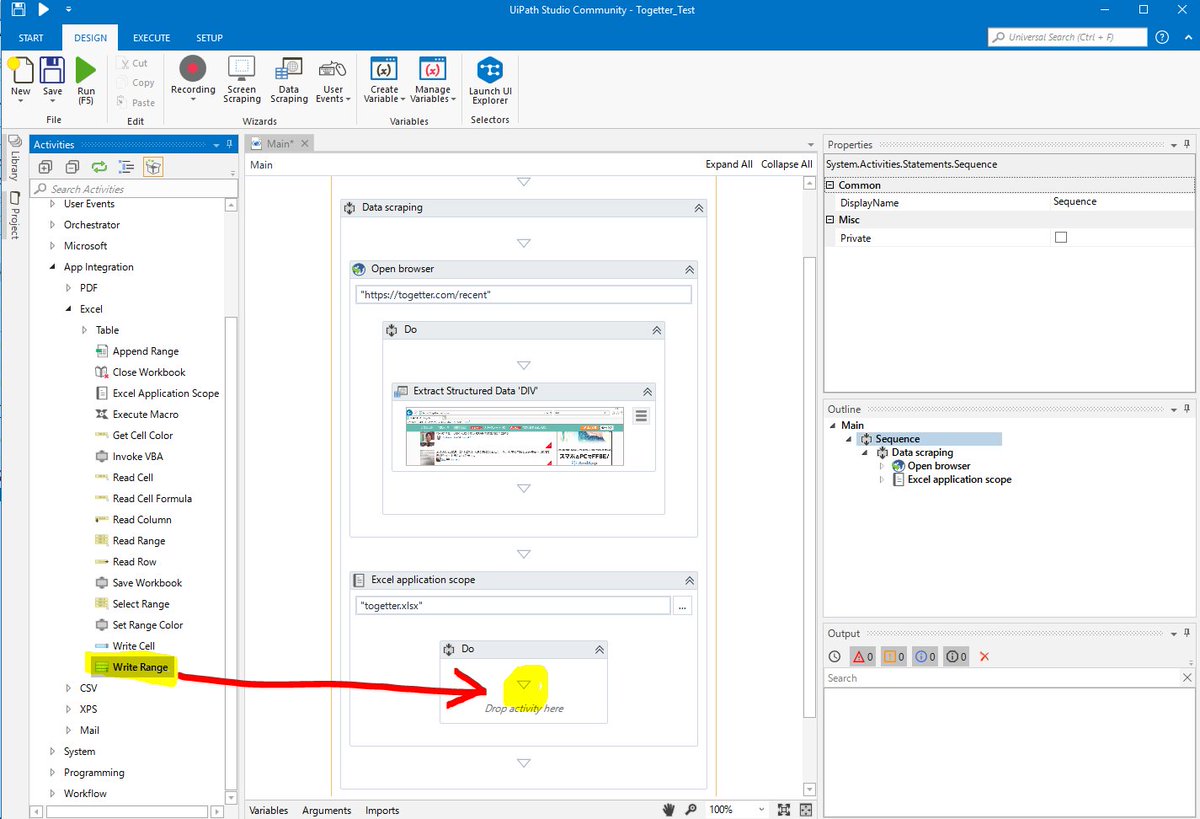Viewport: 1200px width, 819px height.
Task: Open the Arguments panel
Action: pos(326,810)
